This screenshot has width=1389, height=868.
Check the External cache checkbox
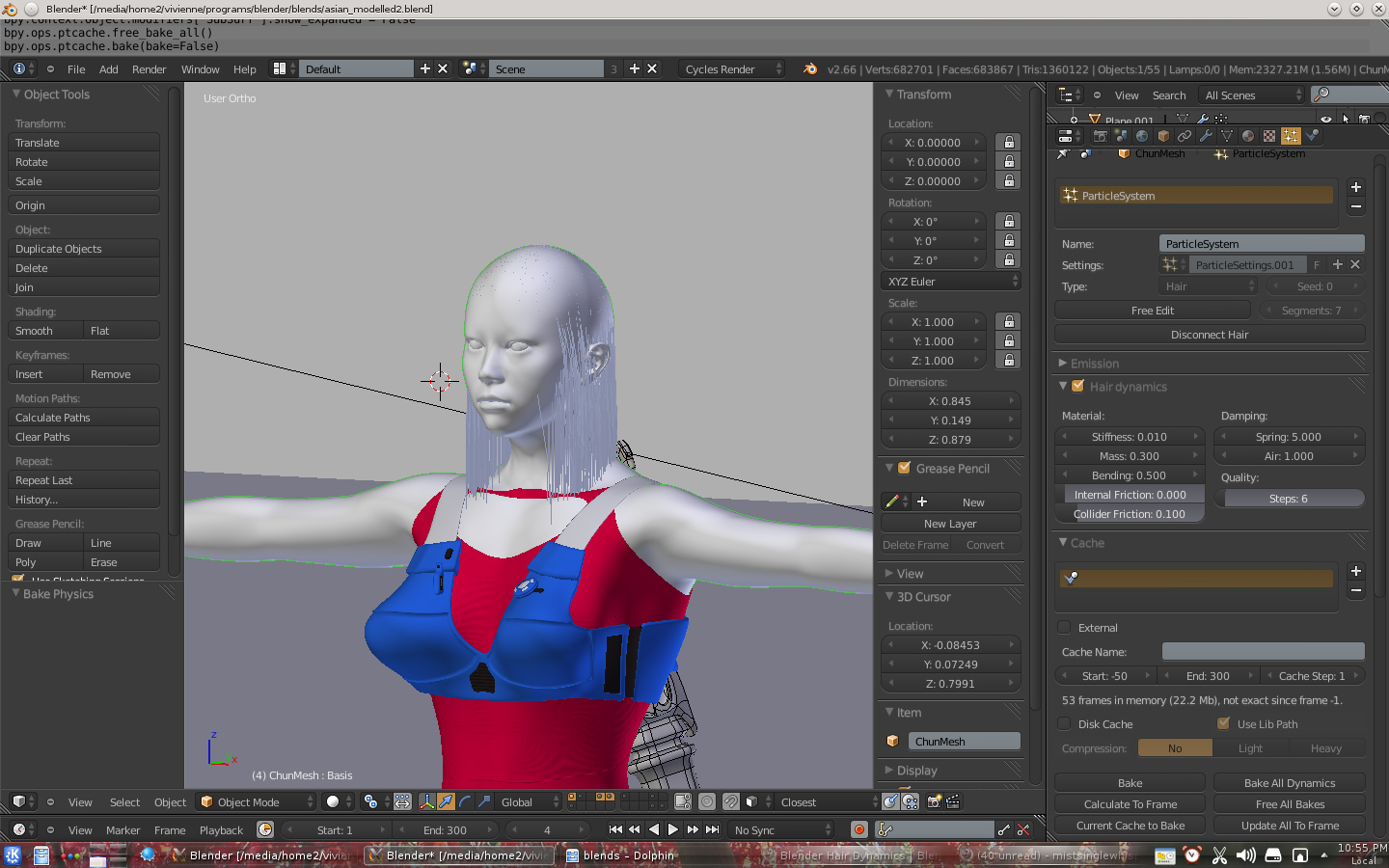[x=1065, y=627]
